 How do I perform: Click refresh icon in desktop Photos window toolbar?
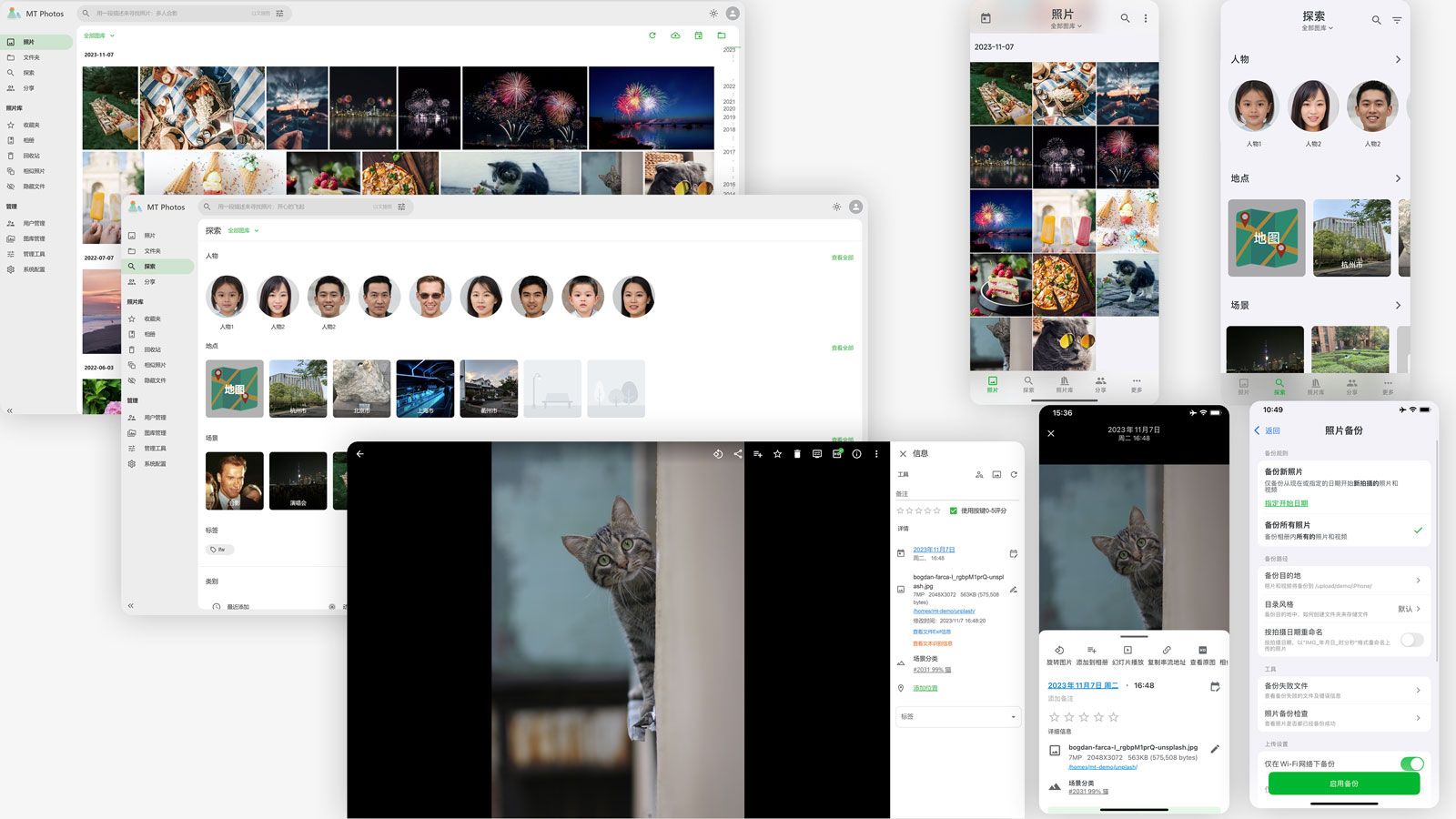pyautogui.click(x=652, y=35)
